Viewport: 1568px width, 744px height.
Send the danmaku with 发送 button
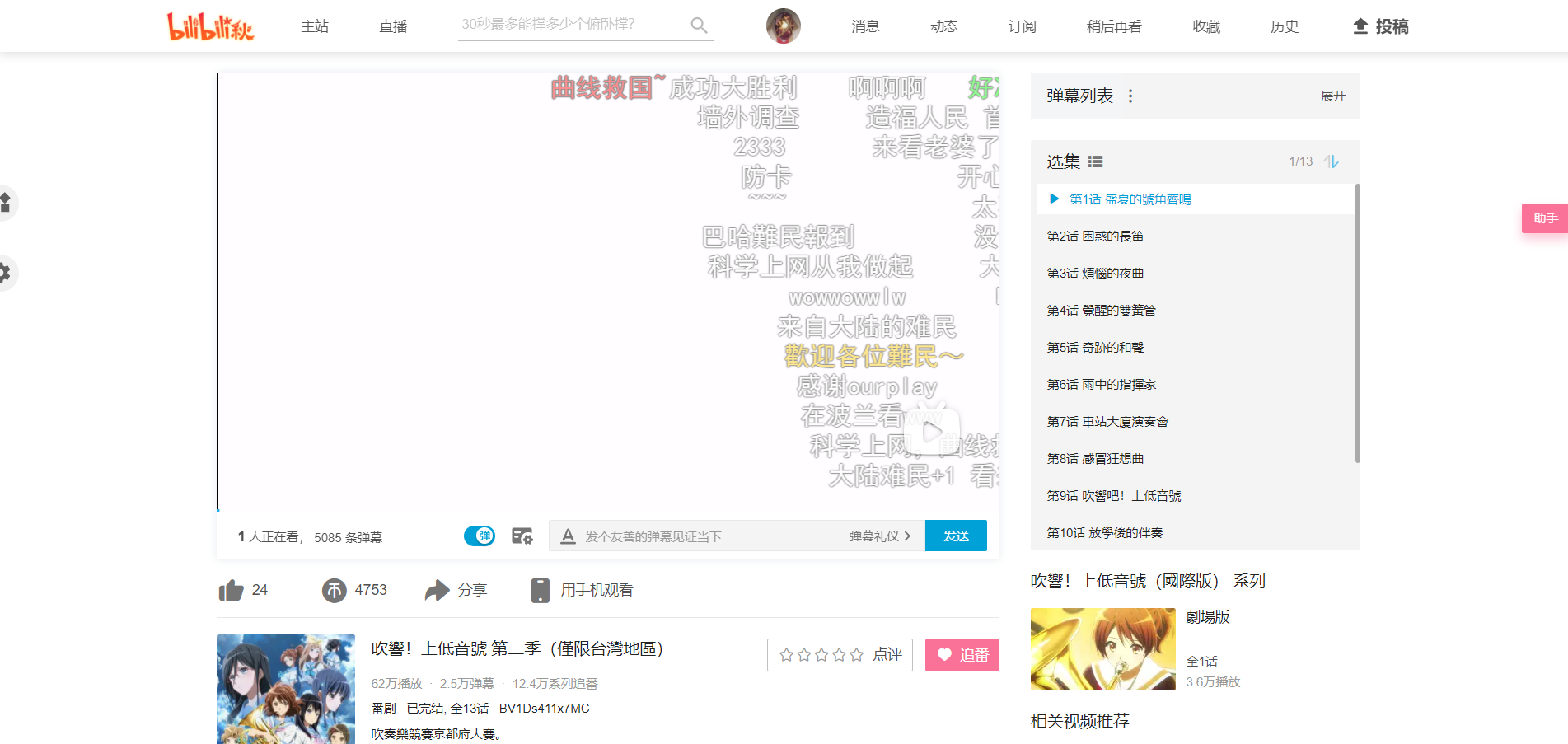click(956, 536)
